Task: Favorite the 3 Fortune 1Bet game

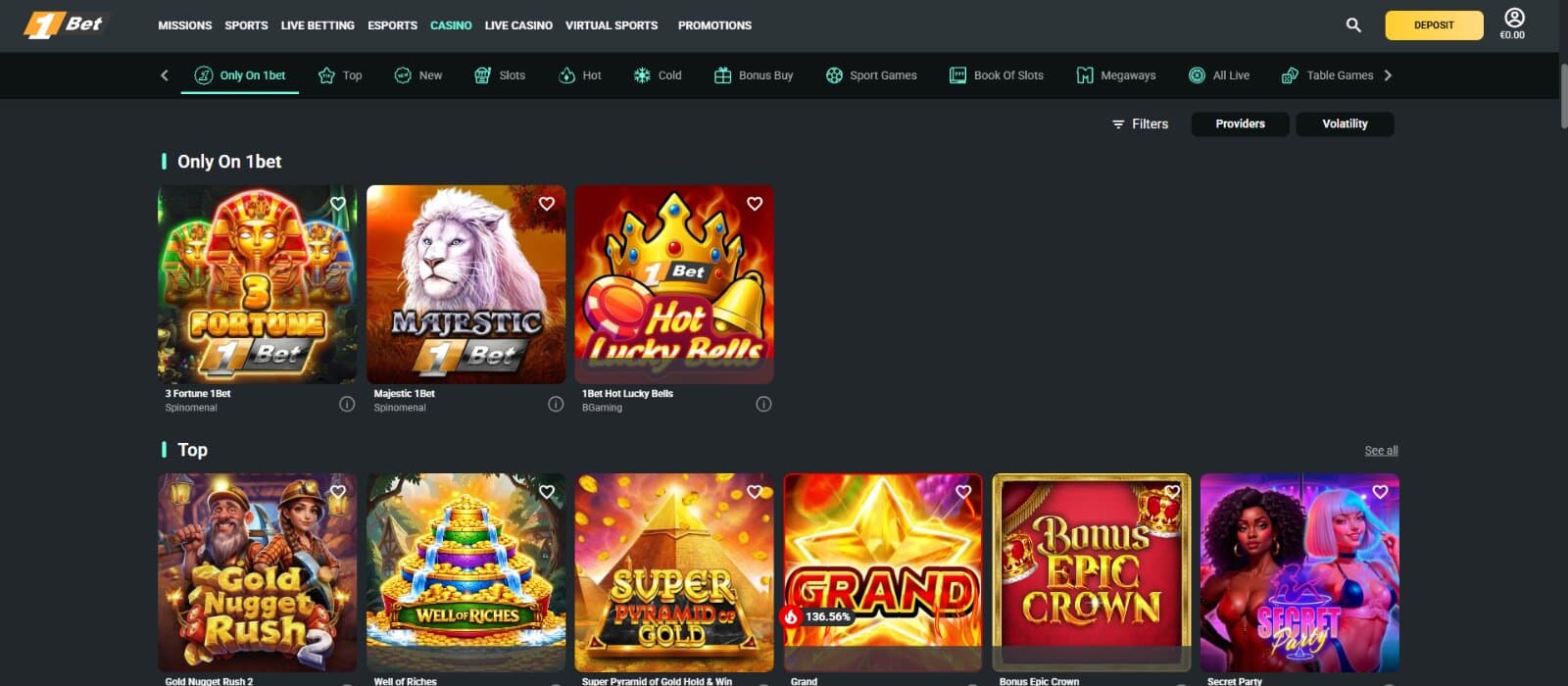Action: tap(338, 204)
